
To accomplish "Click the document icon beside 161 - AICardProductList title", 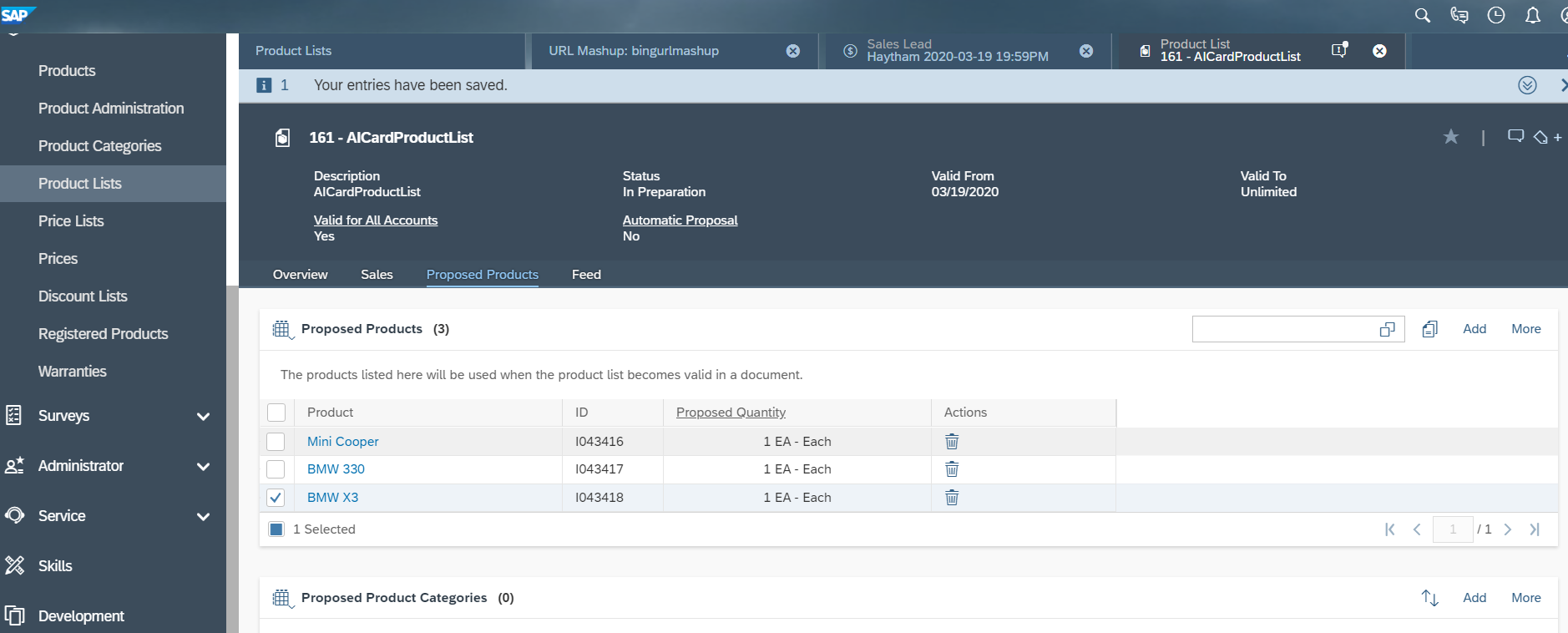I will click(x=283, y=137).
